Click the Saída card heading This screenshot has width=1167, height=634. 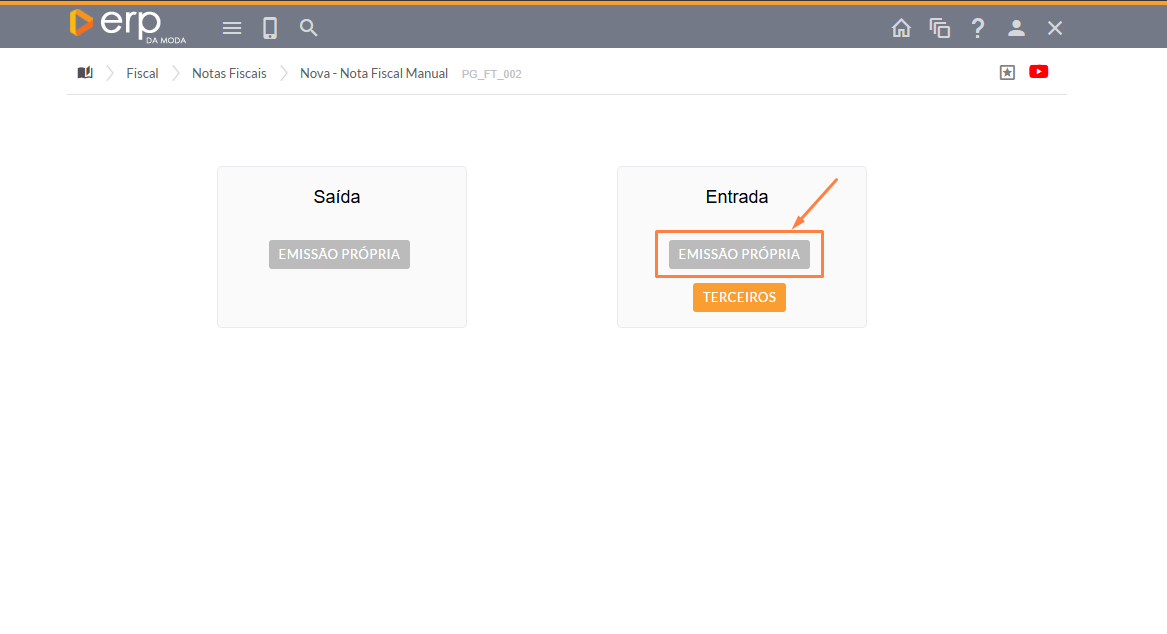pos(337,197)
